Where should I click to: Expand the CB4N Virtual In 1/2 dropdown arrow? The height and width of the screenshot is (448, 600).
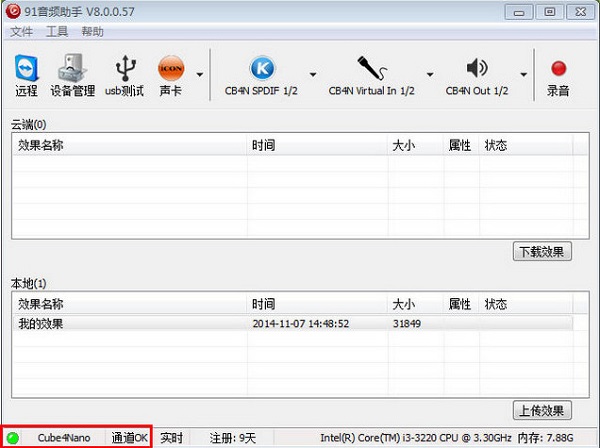(430, 75)
